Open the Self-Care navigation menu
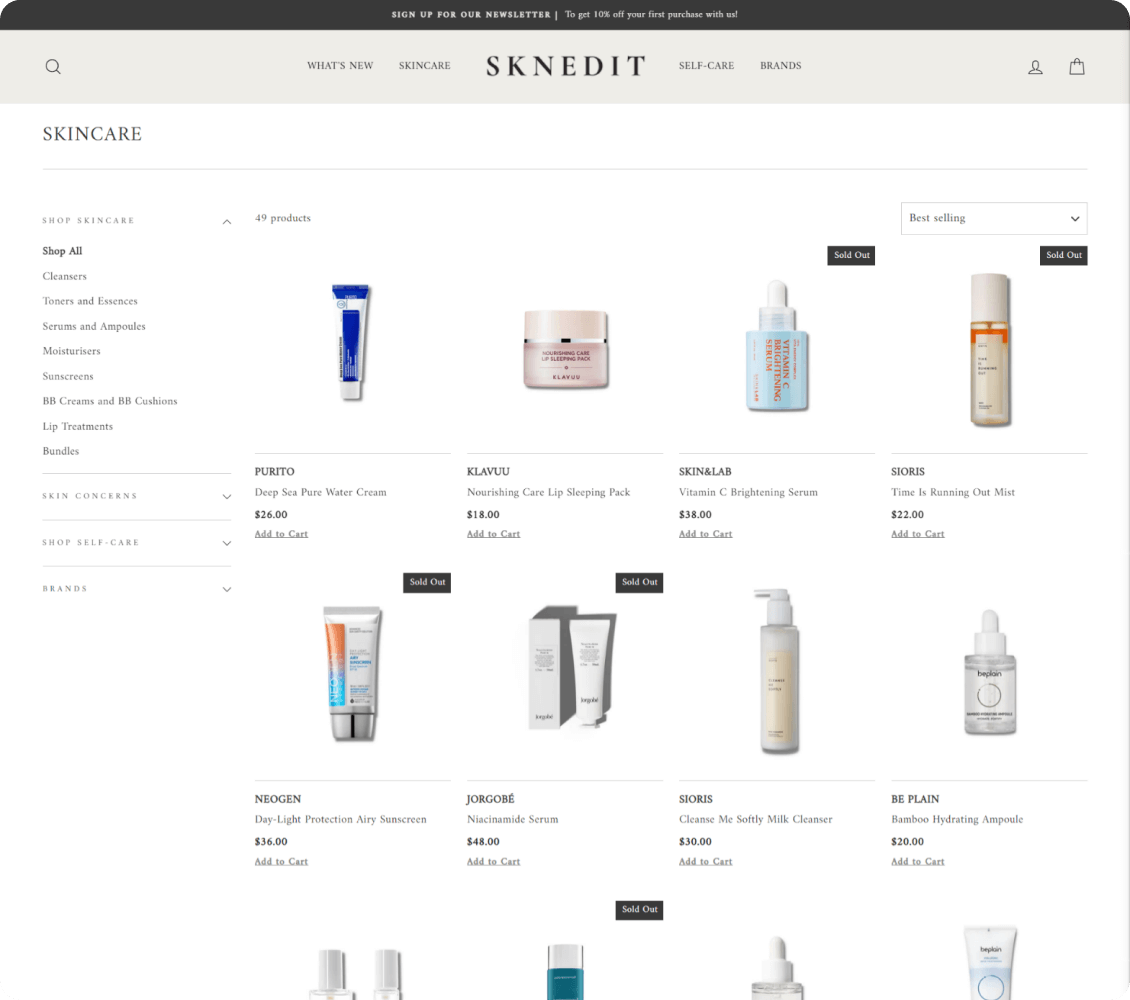Screen dimensions: 1130x1000 point(706,66)
